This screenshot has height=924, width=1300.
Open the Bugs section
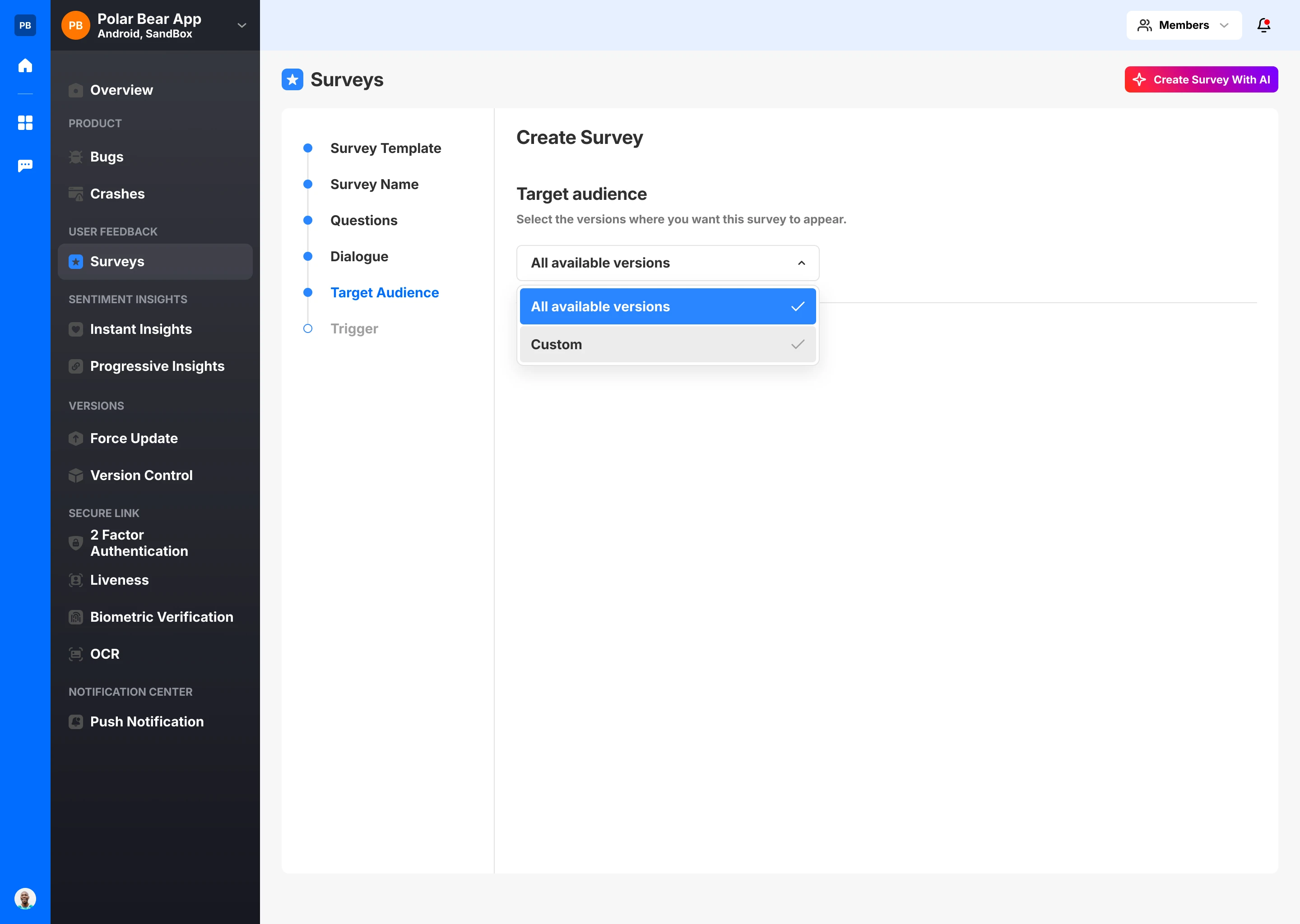107,157
